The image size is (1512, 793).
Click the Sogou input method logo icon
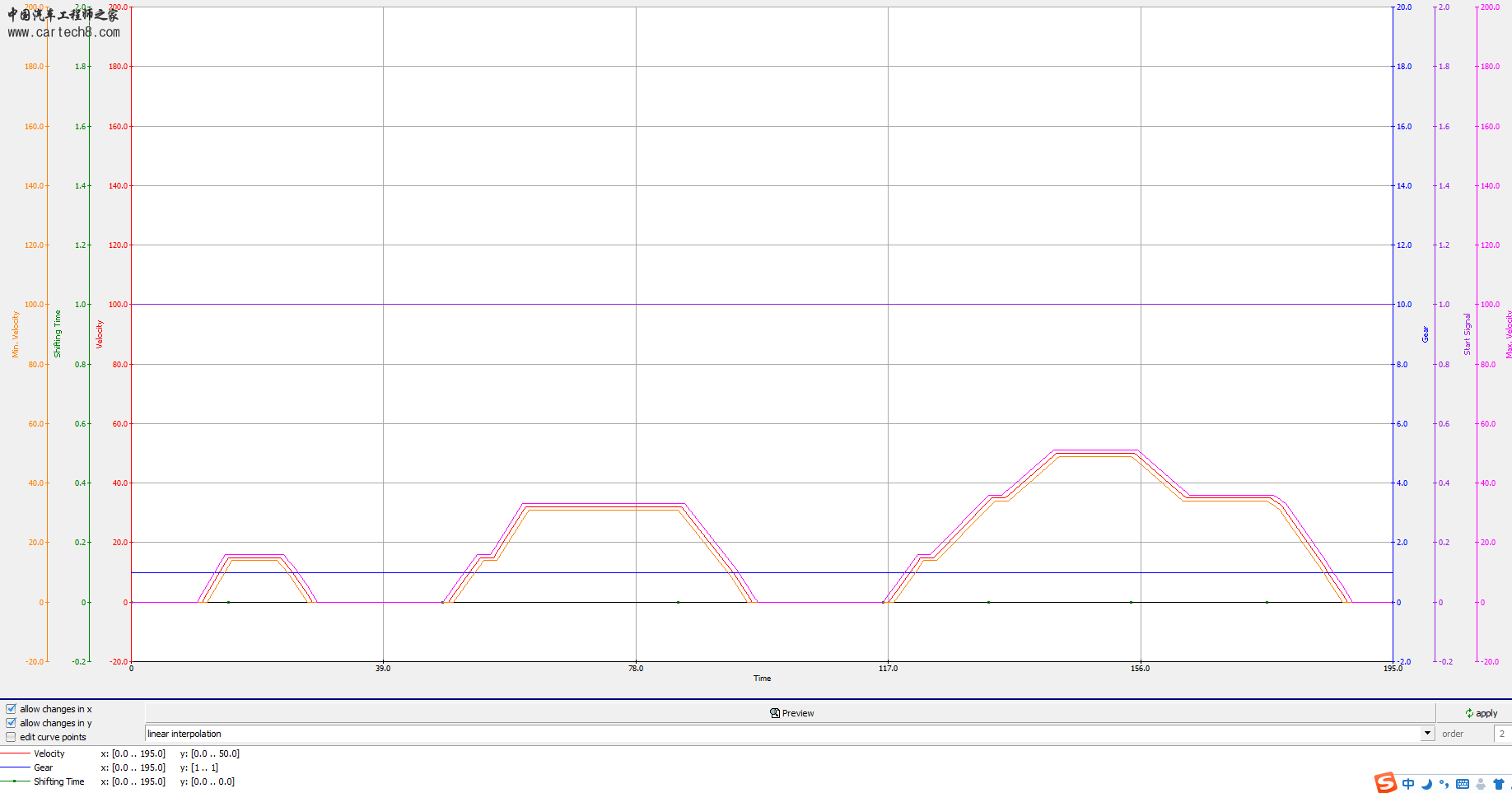[x=1386, y=782]
